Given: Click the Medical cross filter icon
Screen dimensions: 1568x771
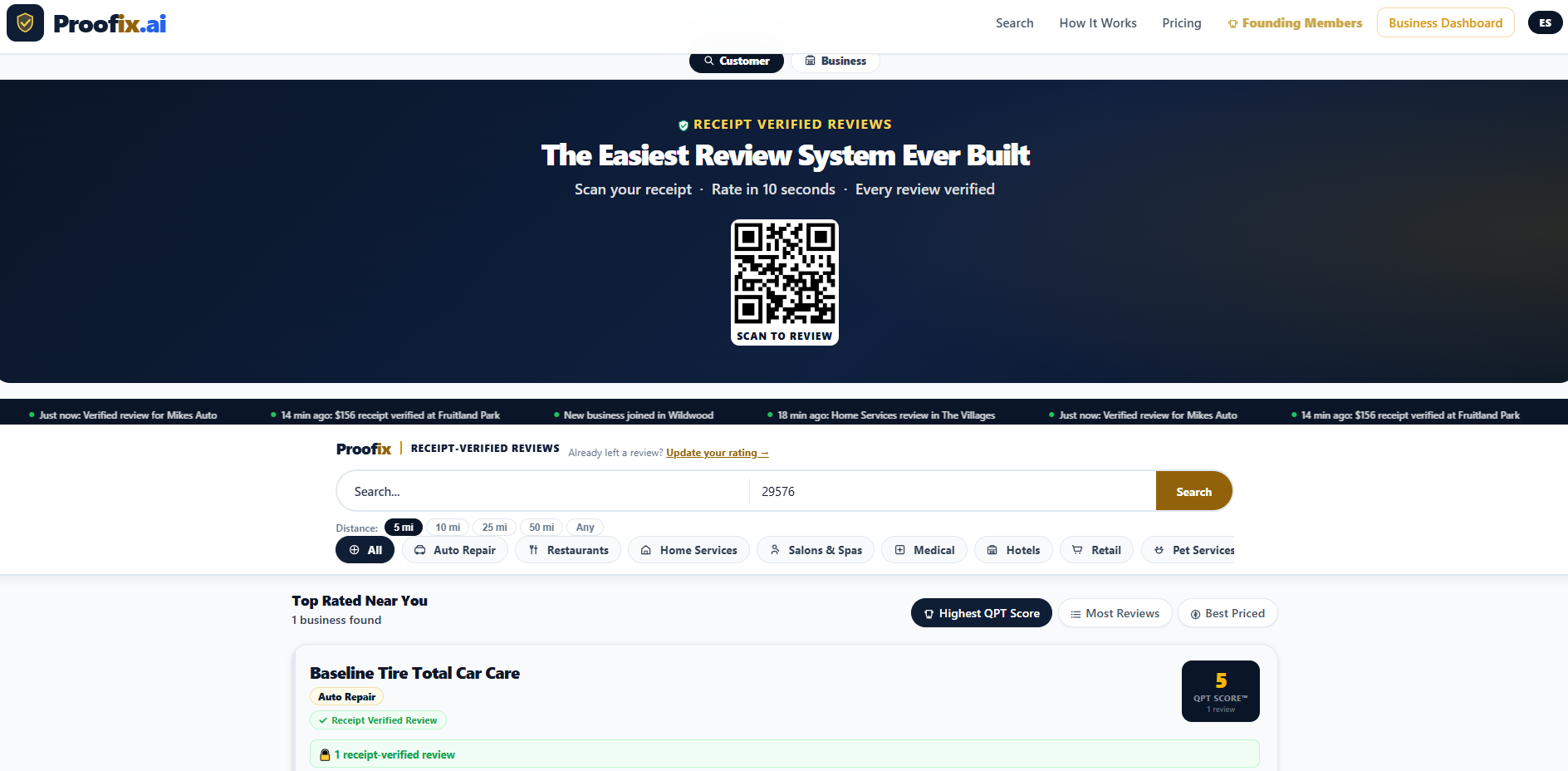Looking at the screenshot, I should coord(901,549).
